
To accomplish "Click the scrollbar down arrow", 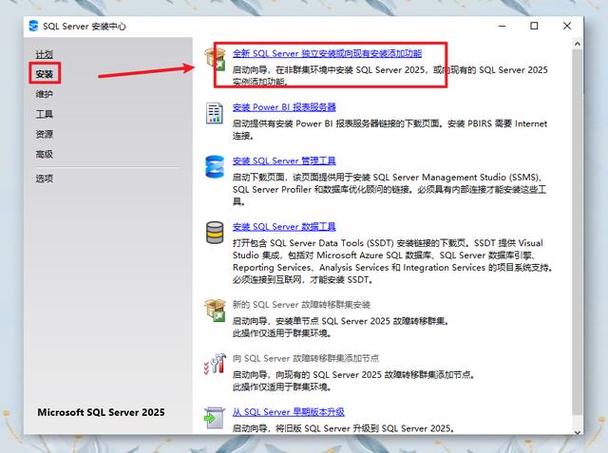I will click(577, 432).
